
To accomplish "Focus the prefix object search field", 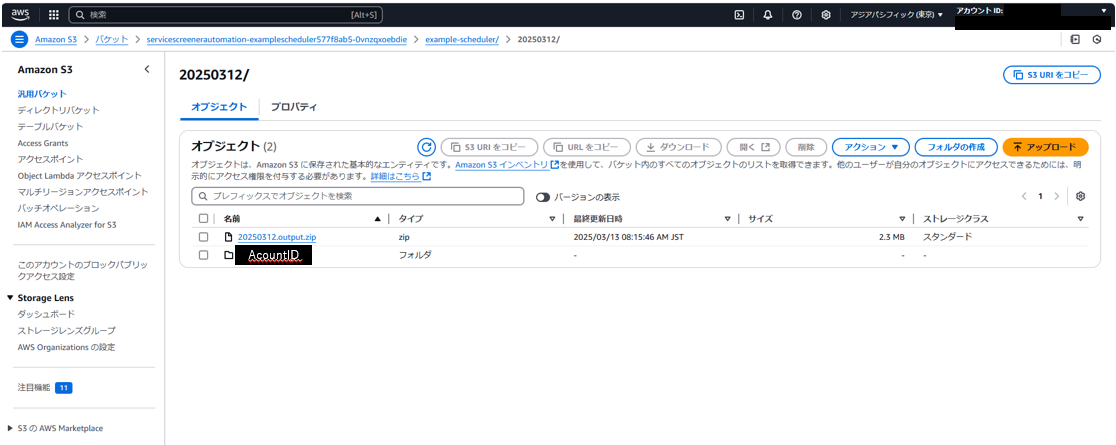I will [358, 197].
